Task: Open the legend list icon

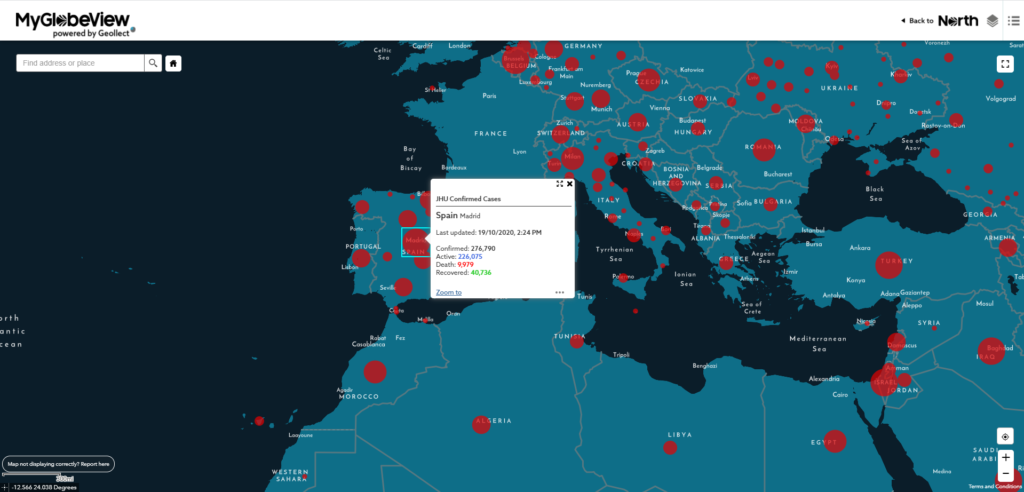Action: [x=1013, y=21]
